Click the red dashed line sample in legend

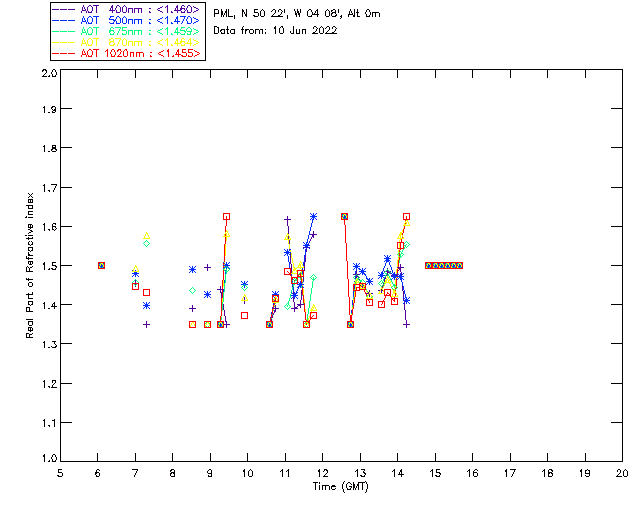tap(64, 53)
